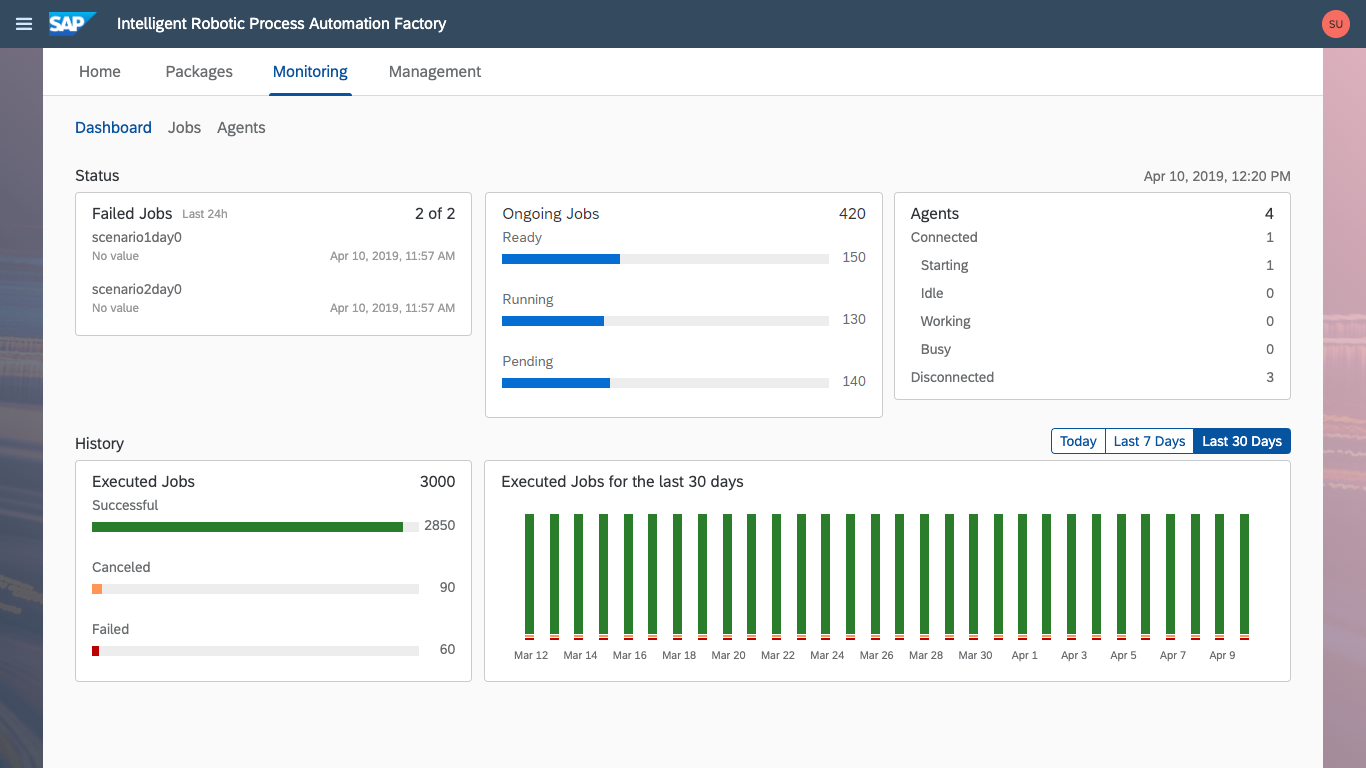Click the Pending jobs progress bar
Screen dimensions: 1366x768
(x=665, y=383)
